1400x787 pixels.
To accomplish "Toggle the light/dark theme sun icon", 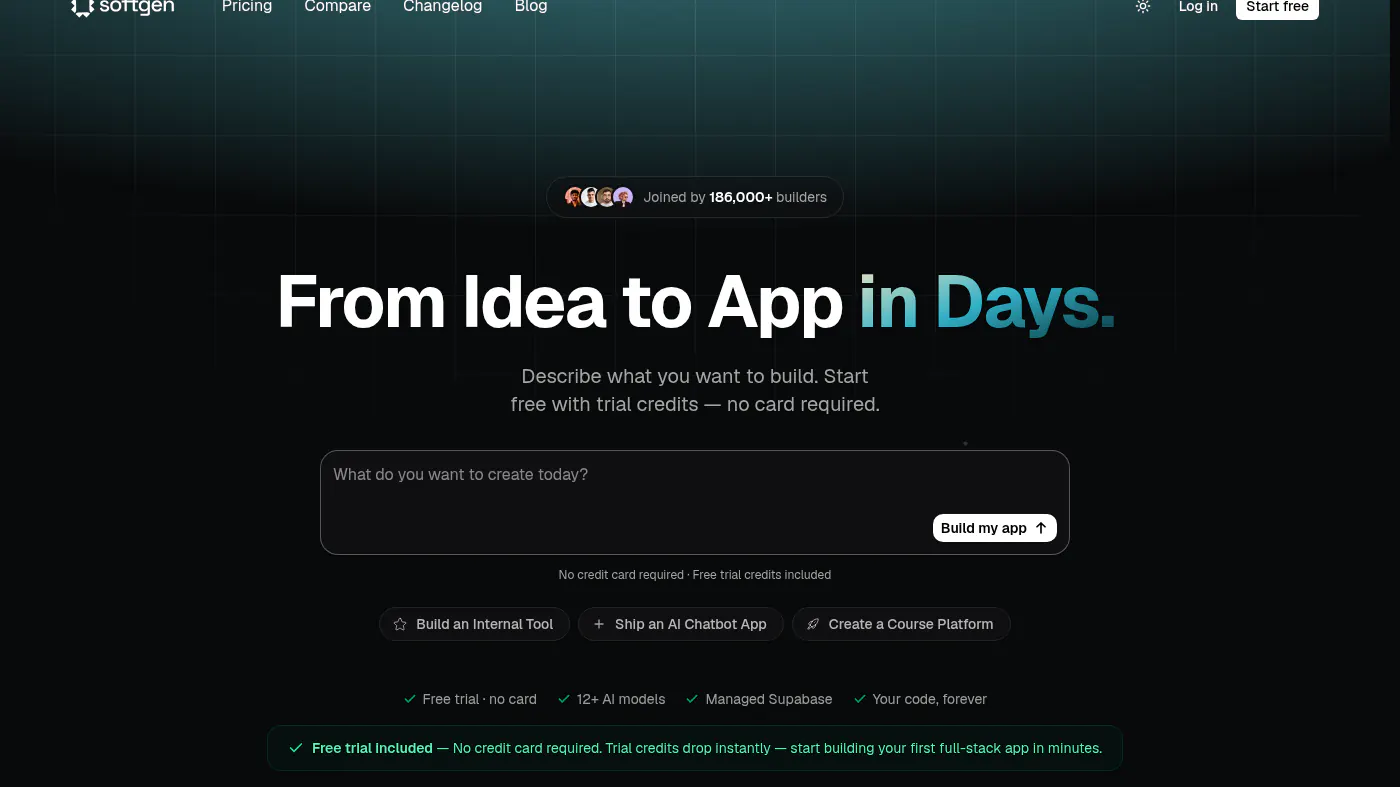I will (1143, 6).
